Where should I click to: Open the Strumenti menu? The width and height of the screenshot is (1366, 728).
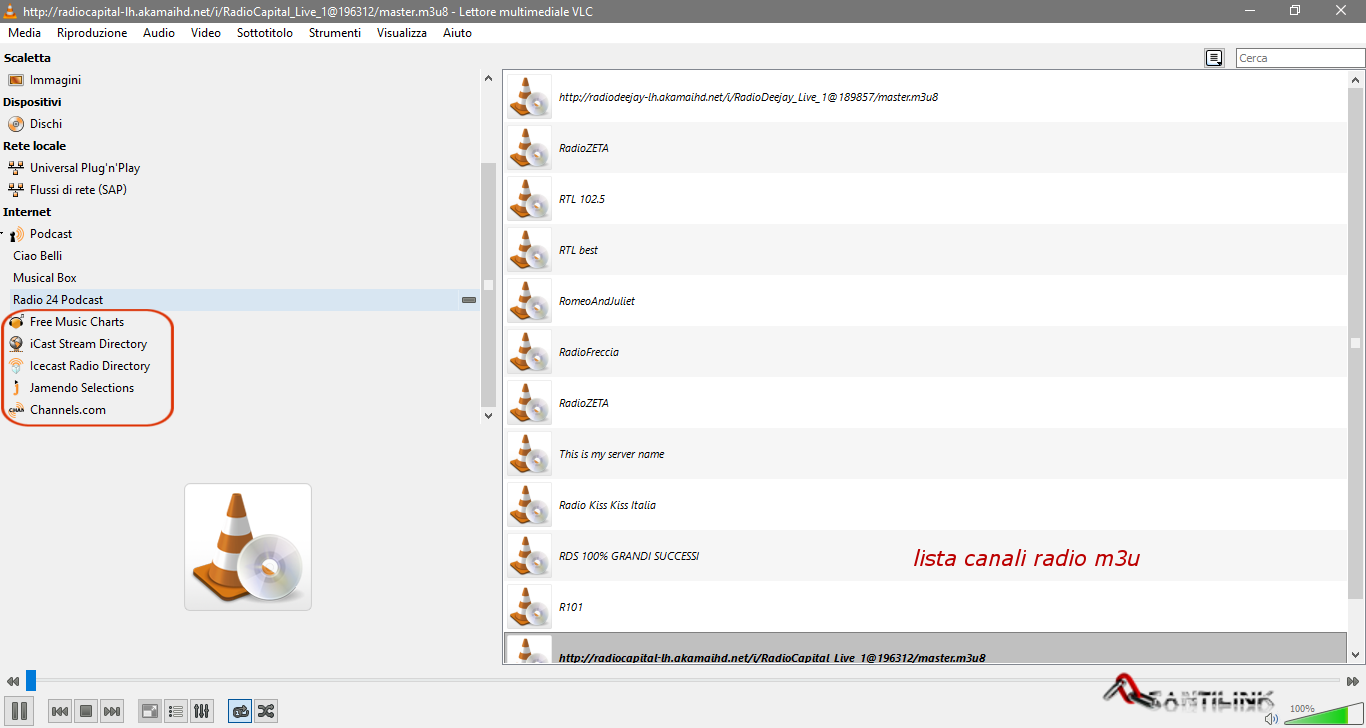[335, 33]
